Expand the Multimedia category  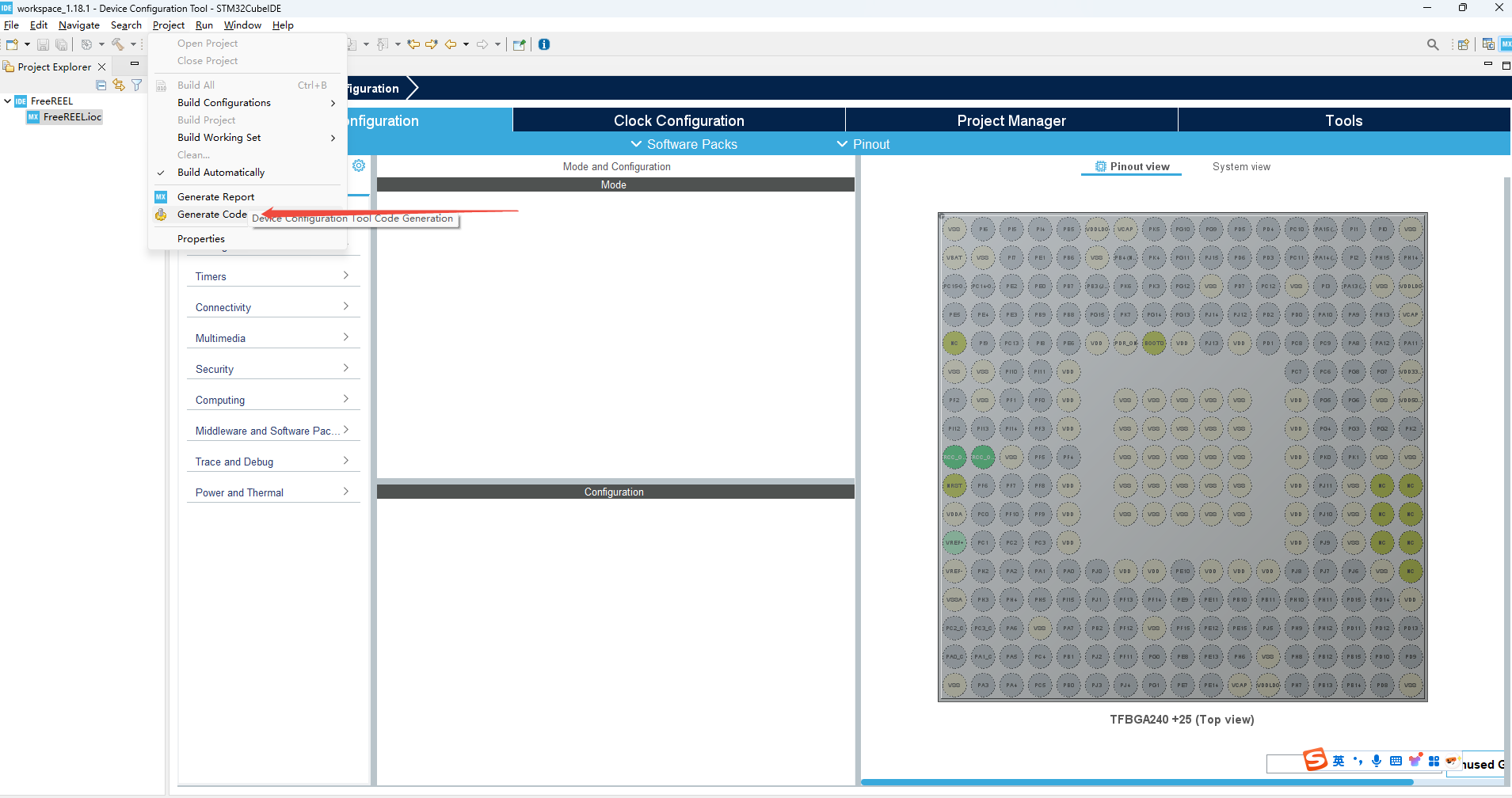point(273,338)
